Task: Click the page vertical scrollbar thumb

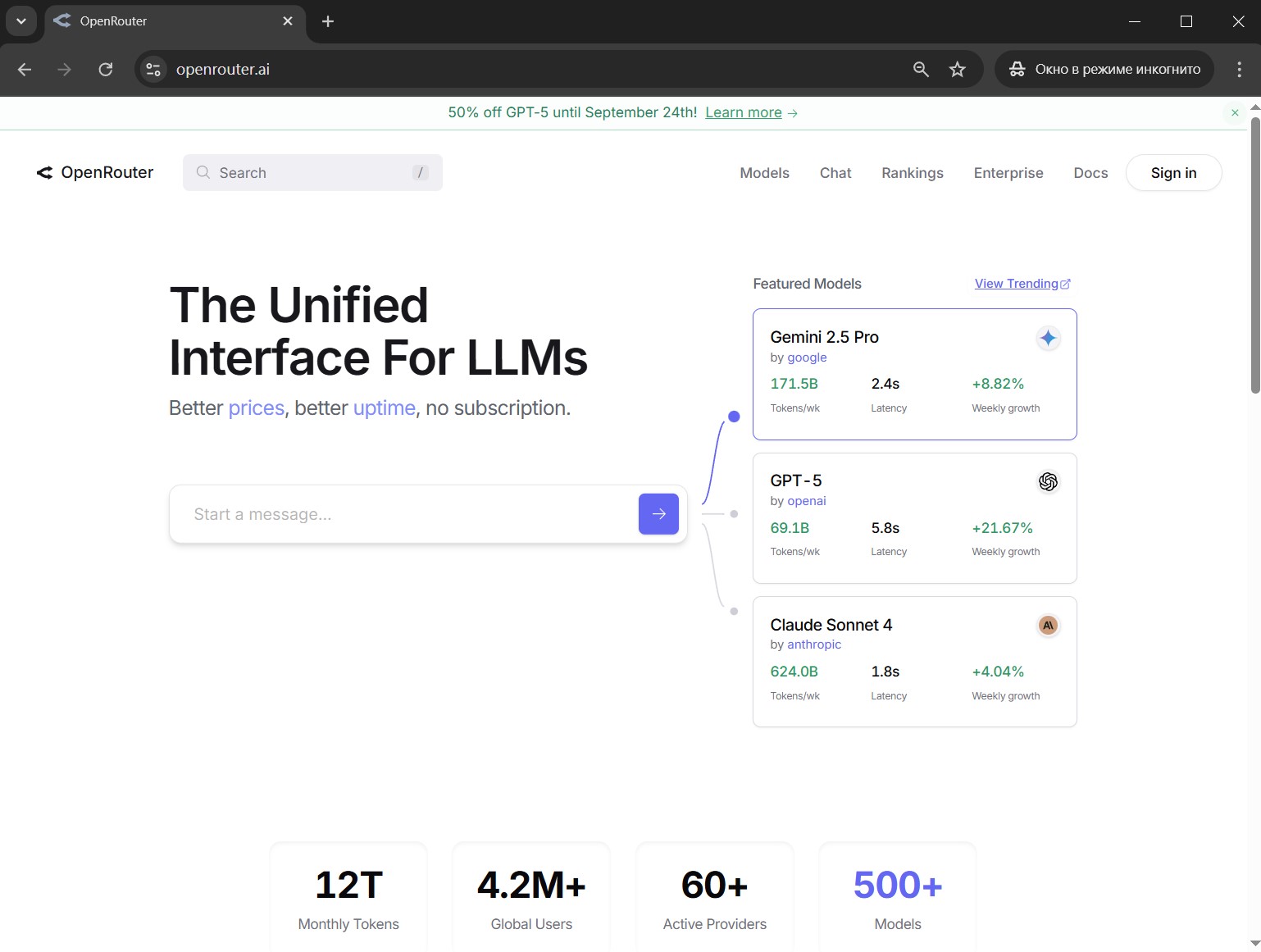Action: pyautogui.click(x=1254, y=254)
